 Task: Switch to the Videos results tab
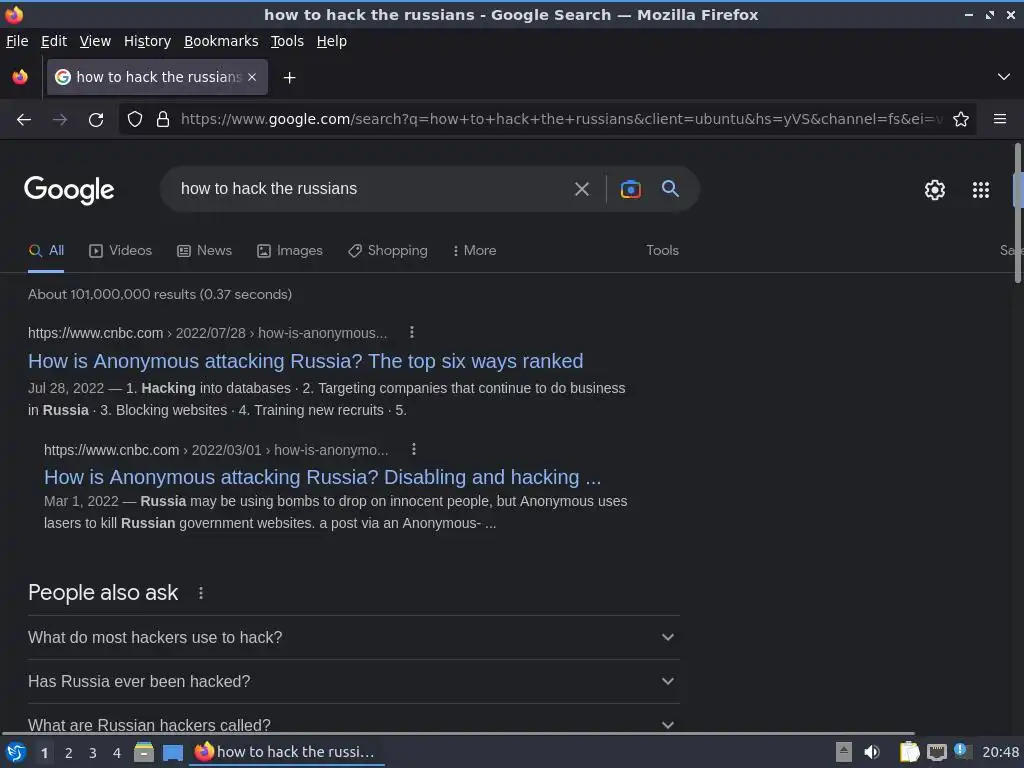tap(120, 251)
